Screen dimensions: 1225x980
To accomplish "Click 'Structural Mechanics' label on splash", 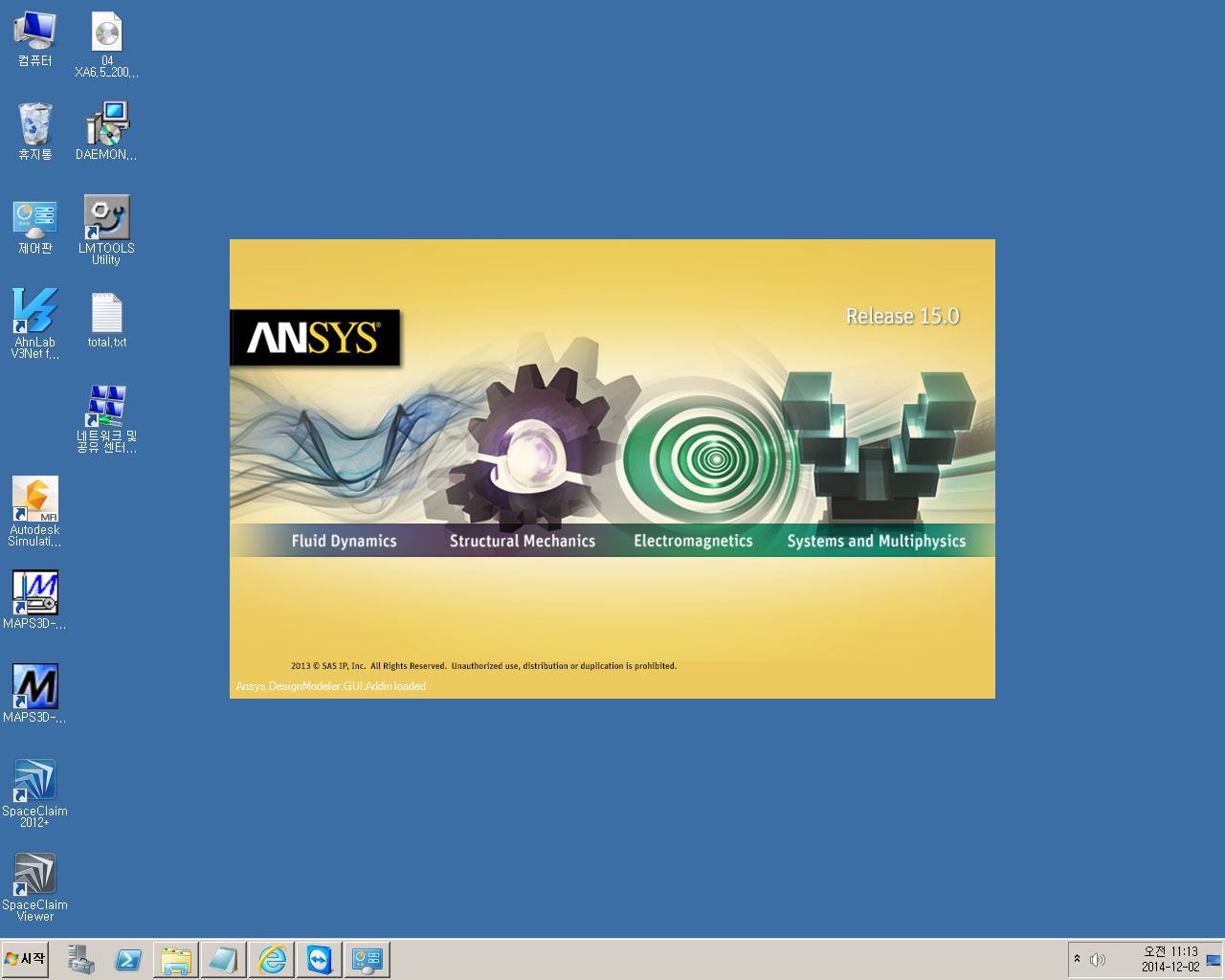I will tap(523, 541).
